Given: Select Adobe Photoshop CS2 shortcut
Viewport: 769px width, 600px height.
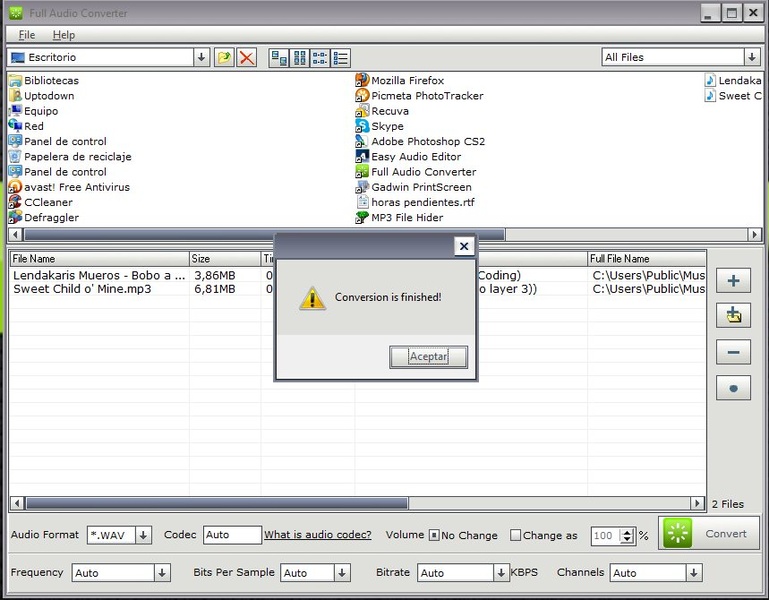Looking at the screenshot, I should (x=420, y=141).
